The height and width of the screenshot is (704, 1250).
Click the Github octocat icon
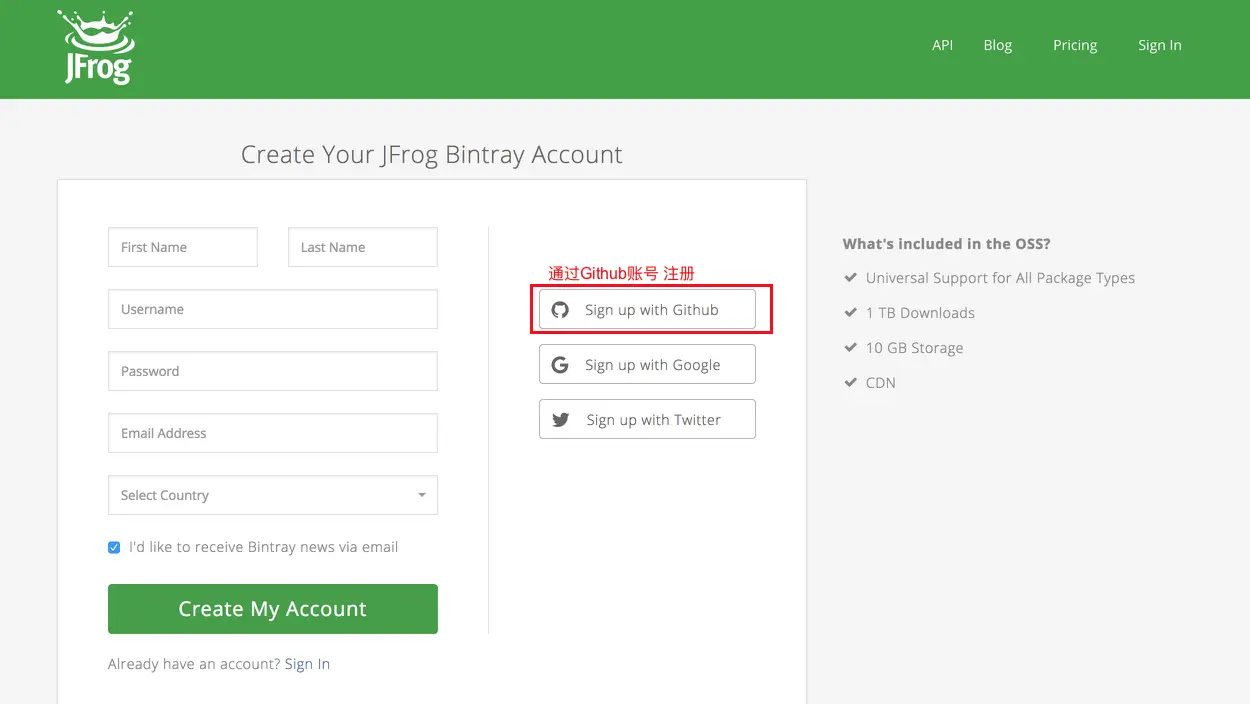coord(560,310)
